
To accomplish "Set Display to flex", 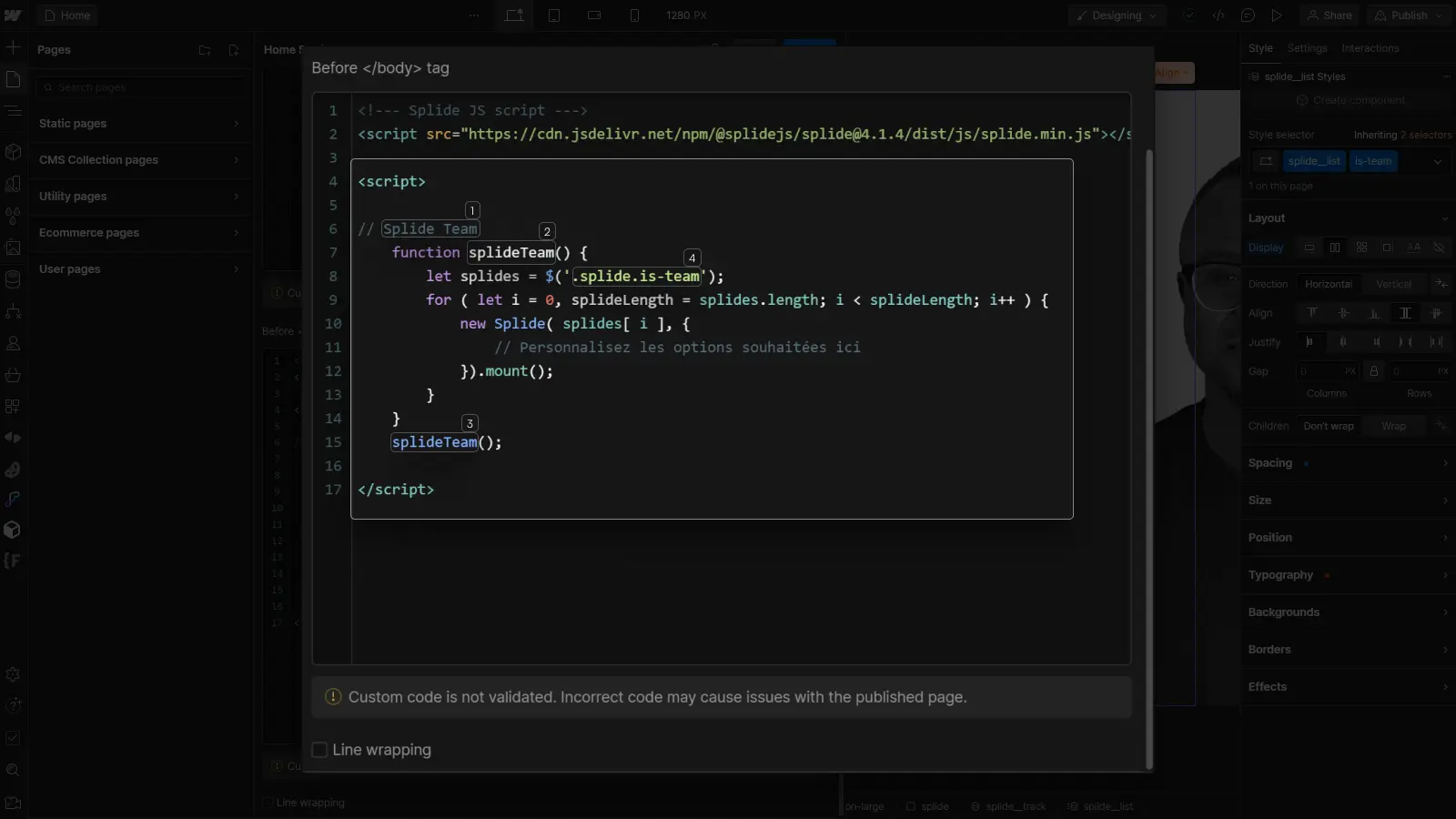I will pos(1335,248).
